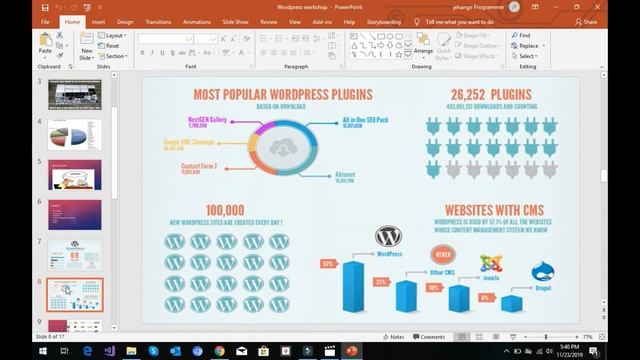The height and width of the screenshot is (360, 640).
Task: Open Google Chrome from the taskbar
Action: [x=220, y=351]
